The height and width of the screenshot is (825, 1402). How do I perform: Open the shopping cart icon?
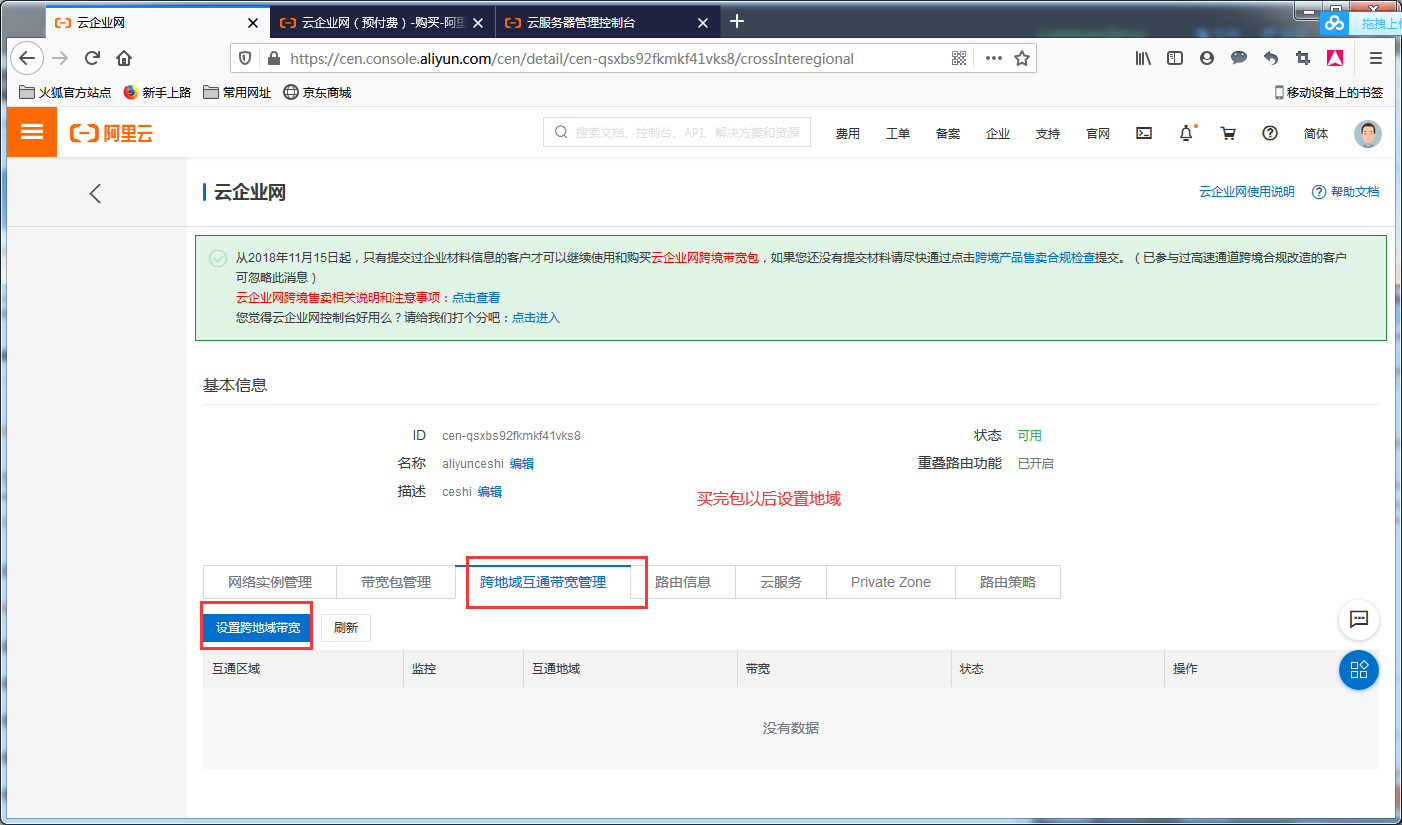(1228, 132)
